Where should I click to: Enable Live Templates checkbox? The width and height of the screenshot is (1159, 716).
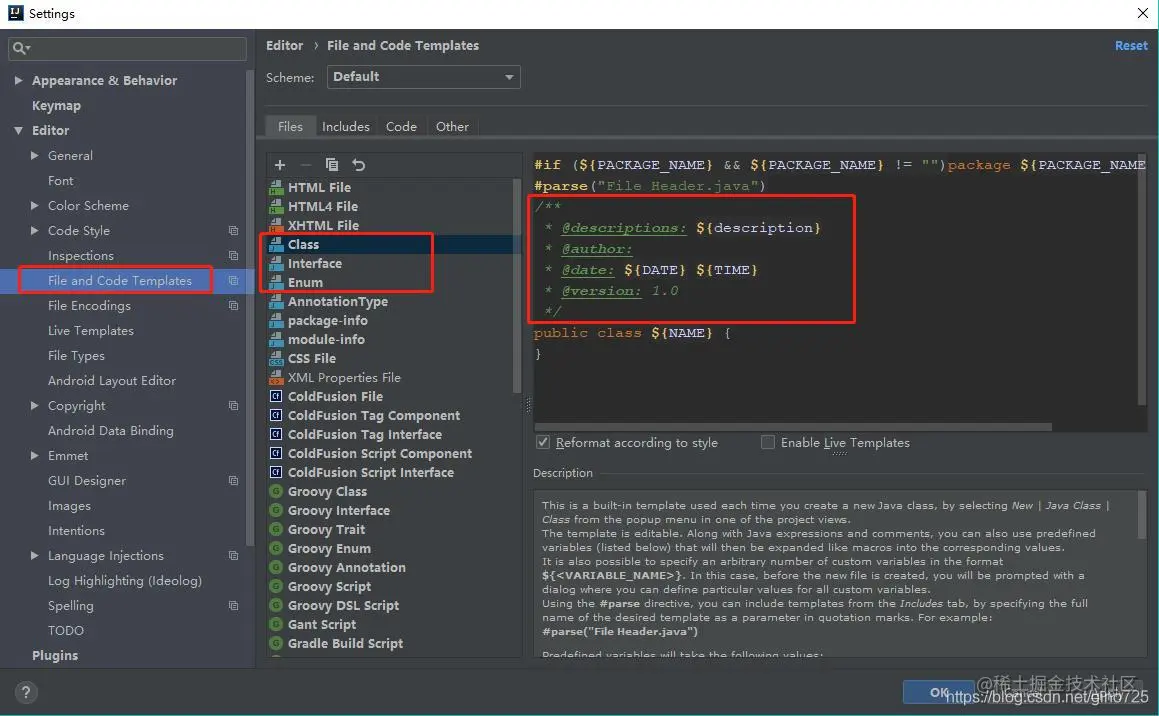click(768, 443)
